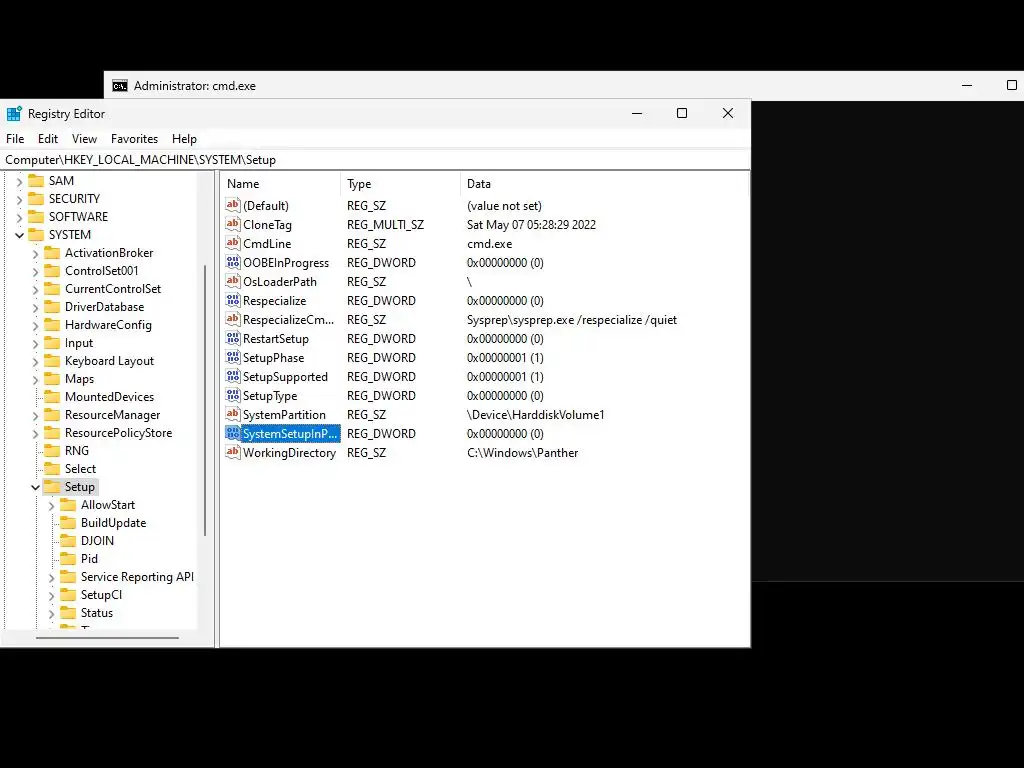This screenshot has height=768, width=1024.
Task: Select the highlighted SystemSetupInP... value
Action: pyautogui.click(x=290, y=434)
